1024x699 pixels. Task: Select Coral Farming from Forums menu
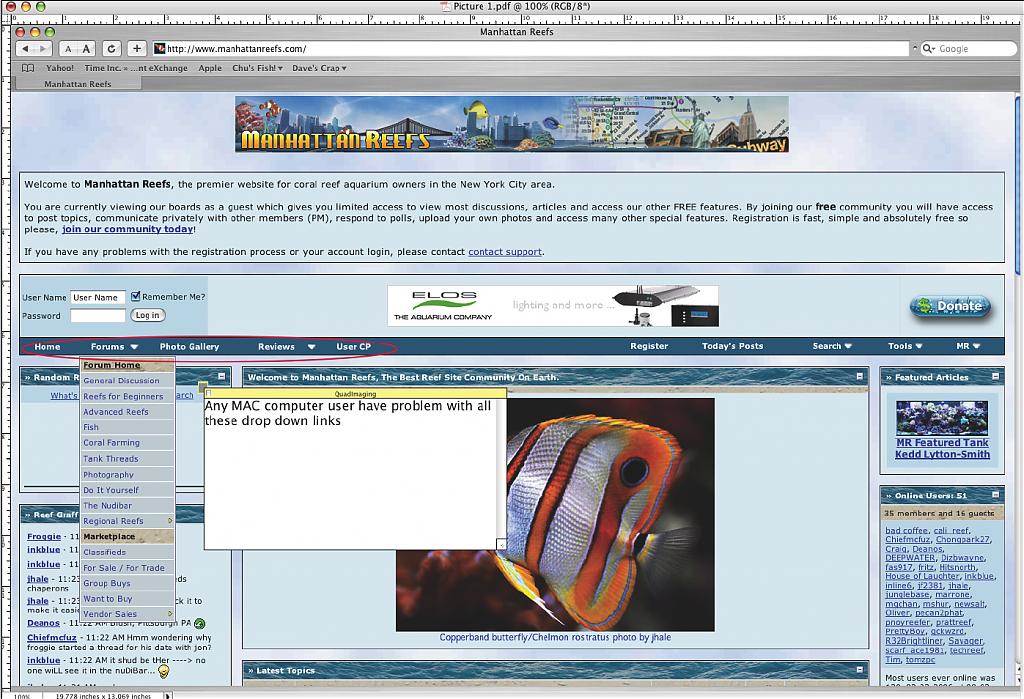click(x=112, y=443)
